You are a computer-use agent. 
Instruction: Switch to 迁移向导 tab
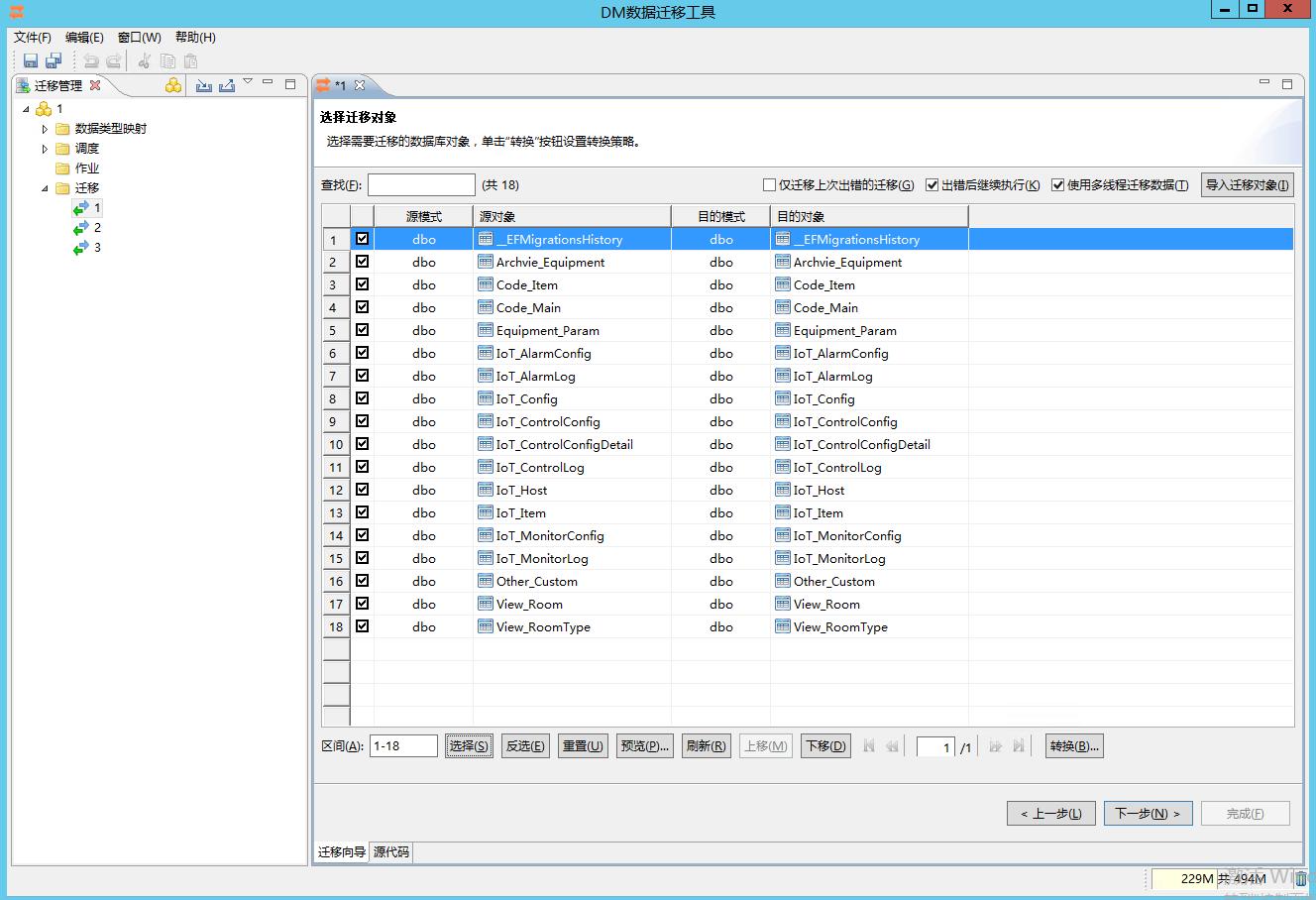(x=341, y=852)
